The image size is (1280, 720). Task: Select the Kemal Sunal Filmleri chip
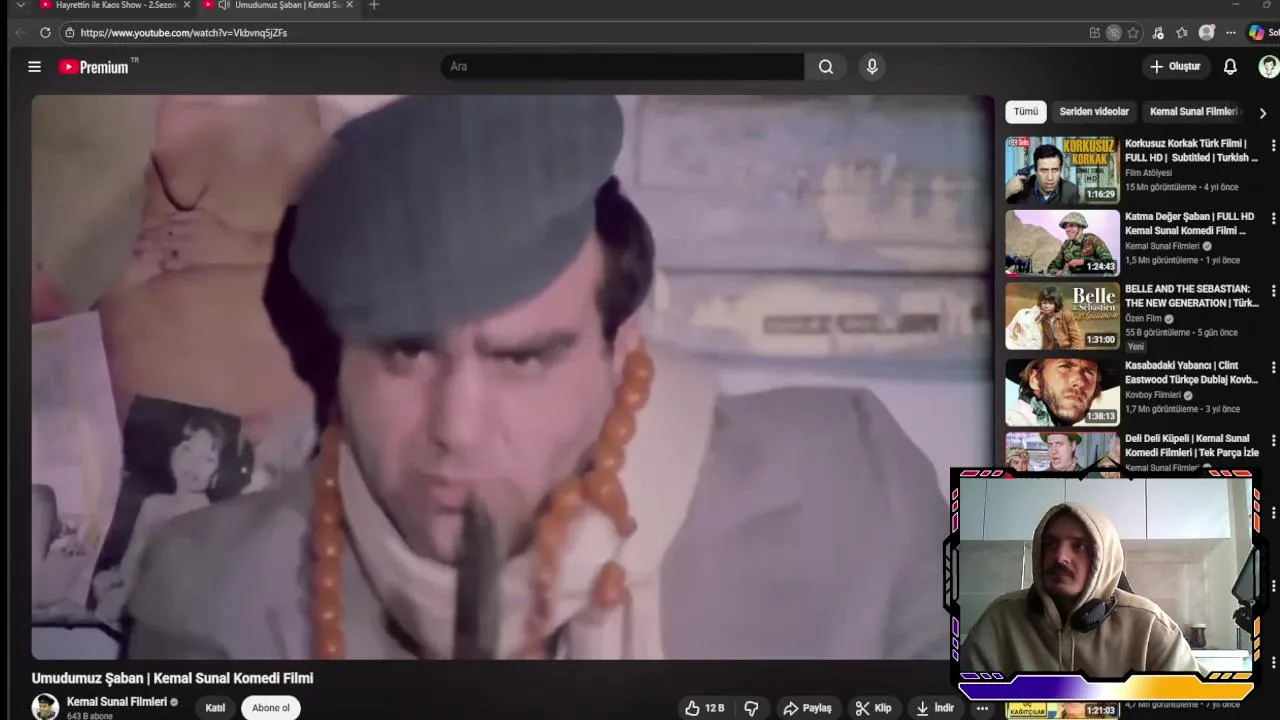(x=1194, y=112)
